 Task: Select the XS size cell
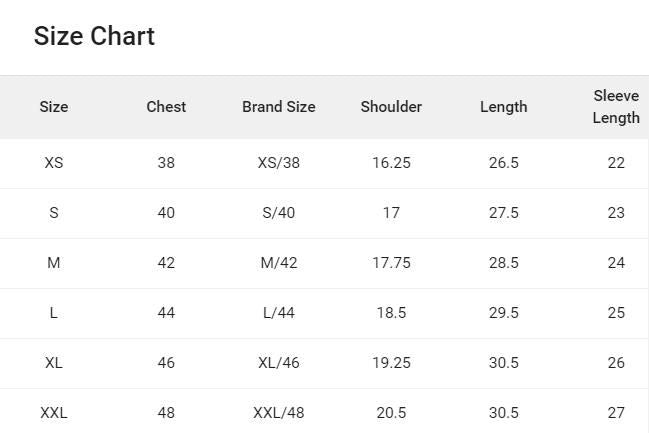tap(54, 163)
